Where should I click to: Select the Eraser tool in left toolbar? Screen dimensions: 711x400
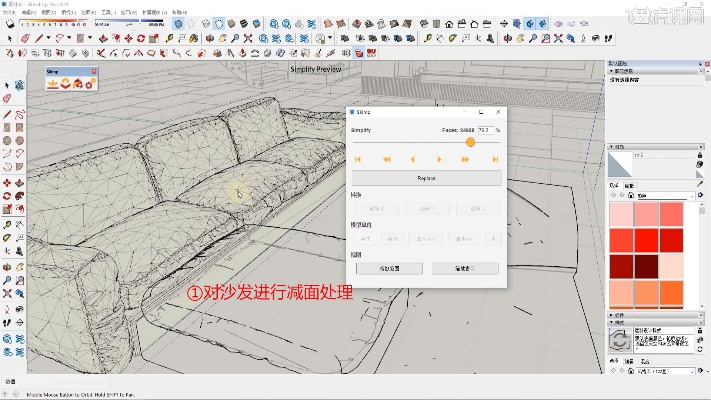7,99
